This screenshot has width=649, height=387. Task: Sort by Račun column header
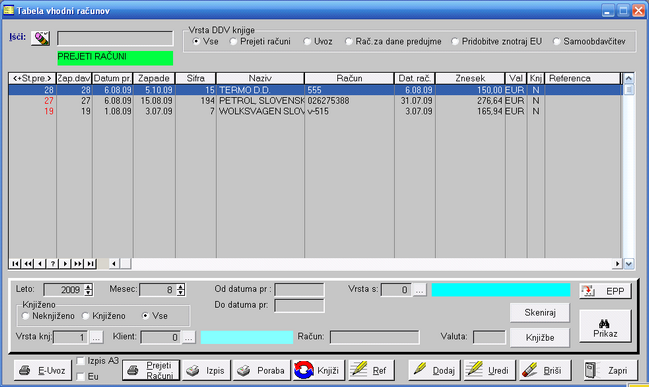click(349, 78)
